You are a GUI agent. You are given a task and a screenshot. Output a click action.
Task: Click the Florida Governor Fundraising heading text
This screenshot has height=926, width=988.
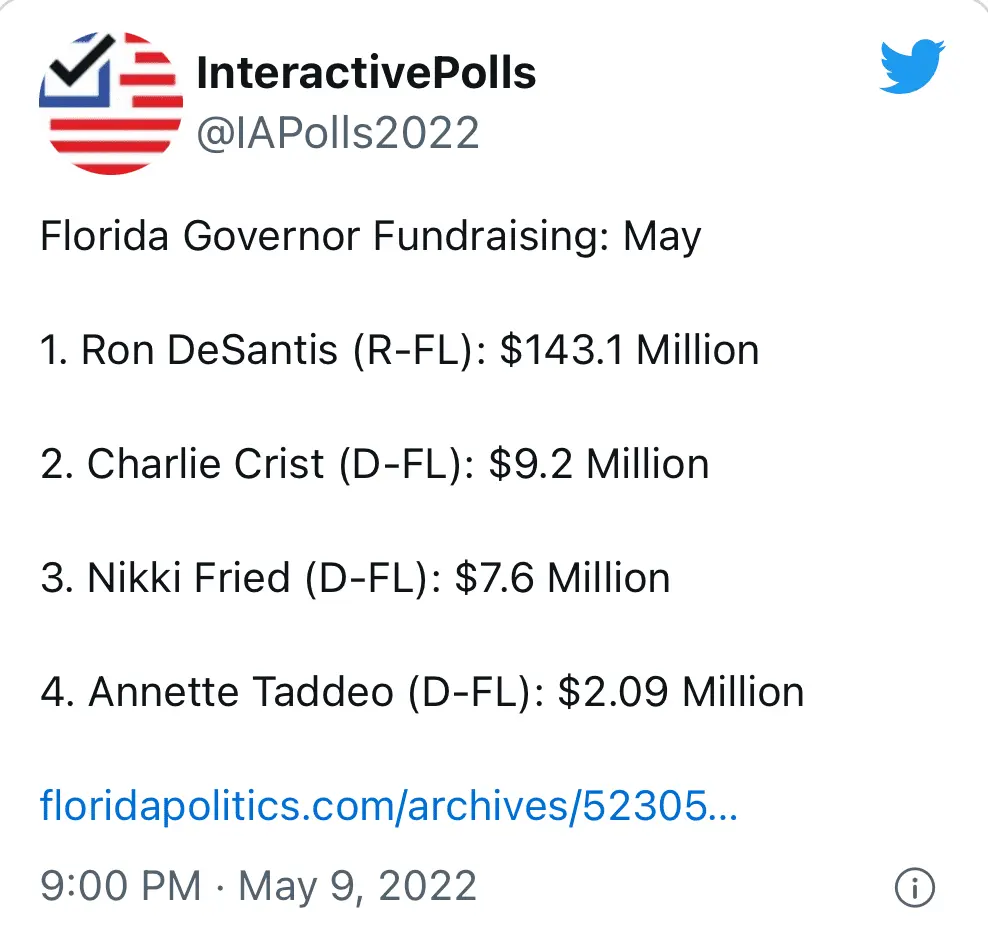click(x=370, y=237)
